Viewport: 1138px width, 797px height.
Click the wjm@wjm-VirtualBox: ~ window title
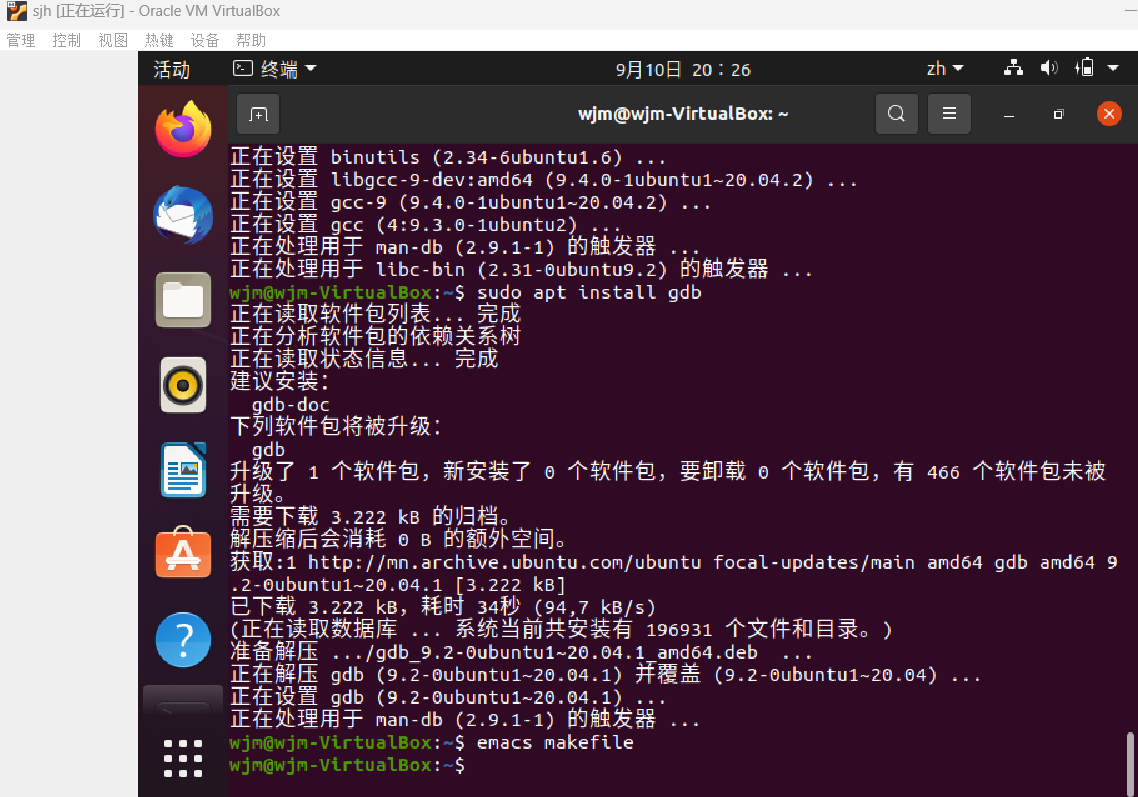(683, 114)
